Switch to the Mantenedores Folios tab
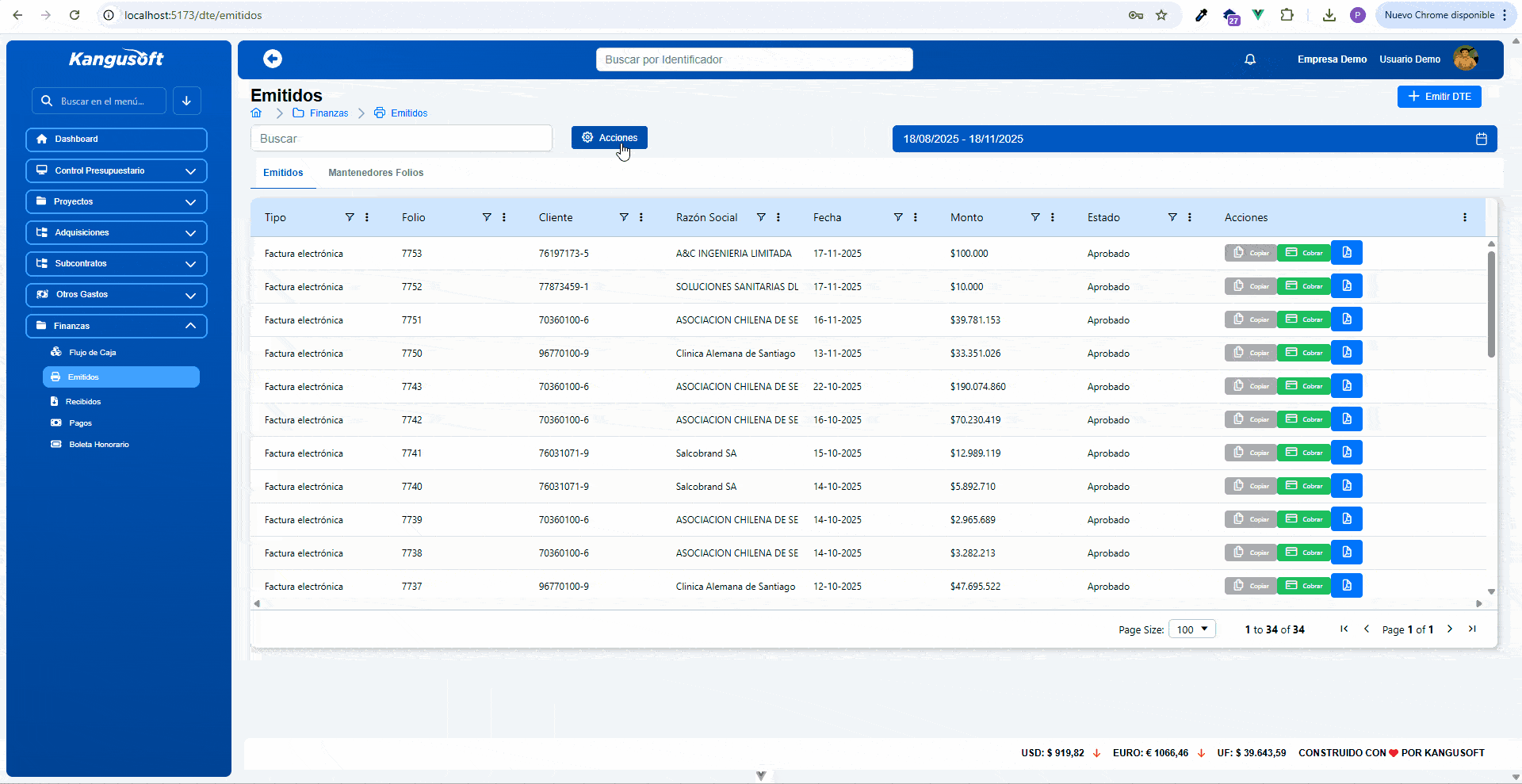The image size is (1522, 784). tap(376, 173)
